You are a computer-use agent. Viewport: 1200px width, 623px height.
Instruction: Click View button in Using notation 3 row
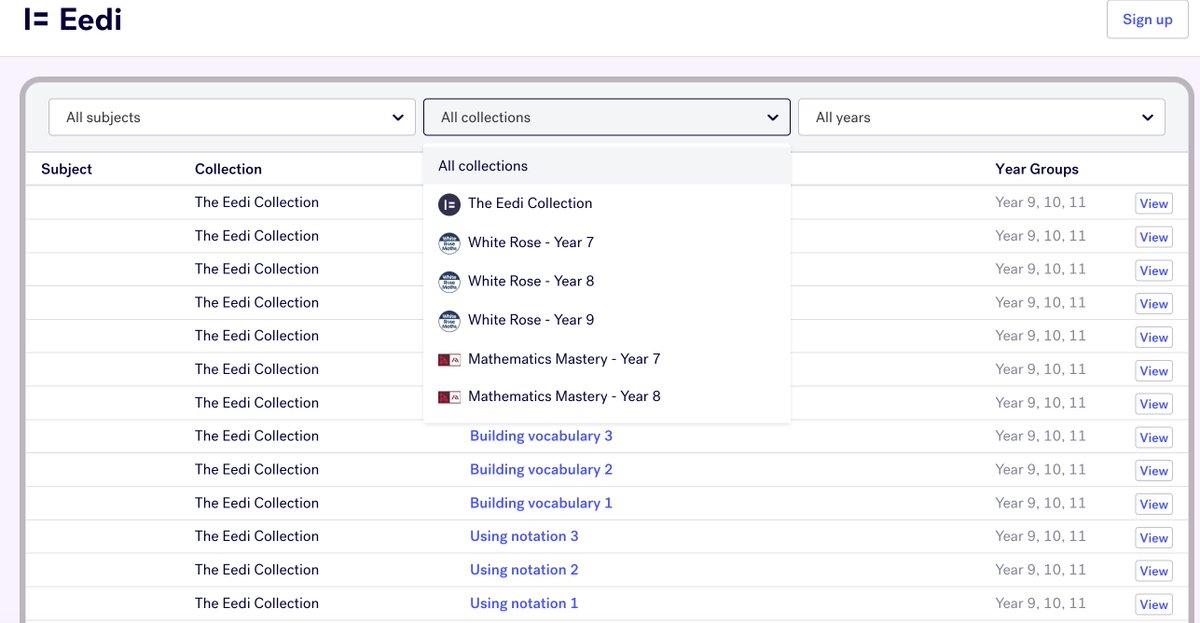point(1153,538)
